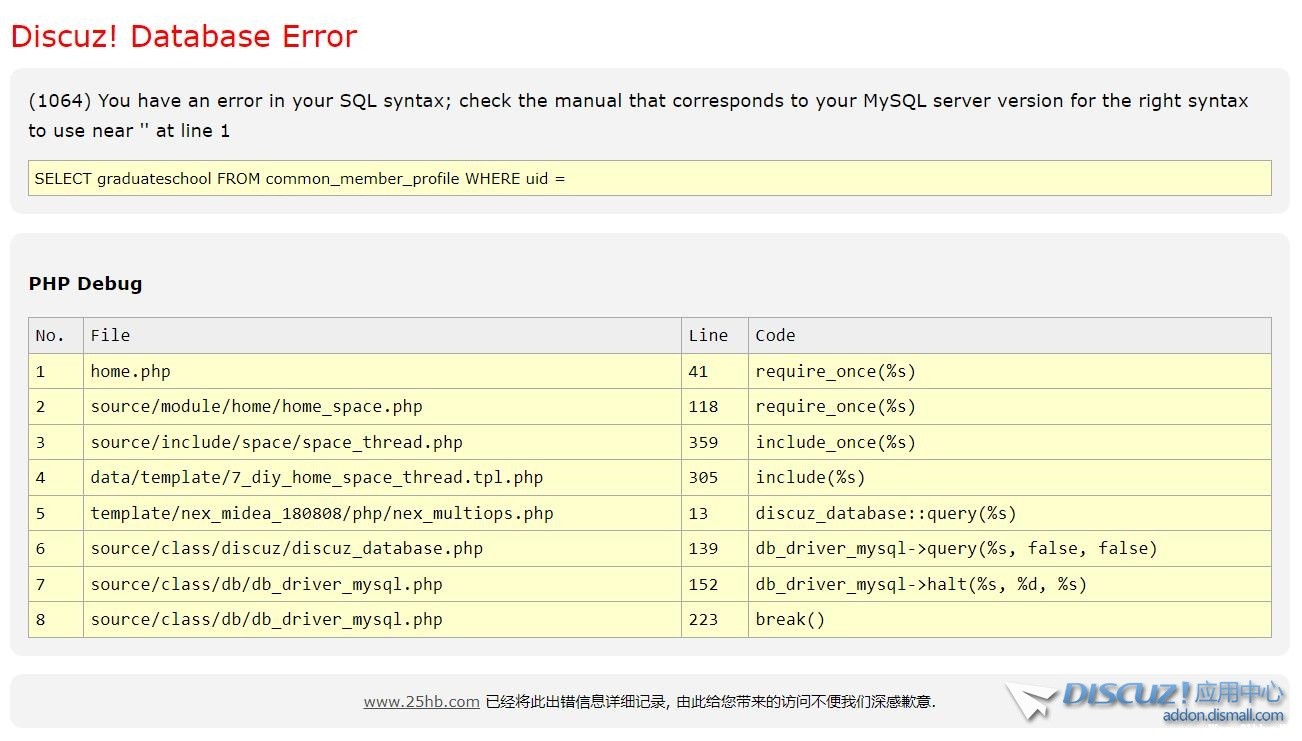The image size is (1302, 741).
Task: Click the Discuz! 应用中心 logo watermark
Action: click(1172, 694)
